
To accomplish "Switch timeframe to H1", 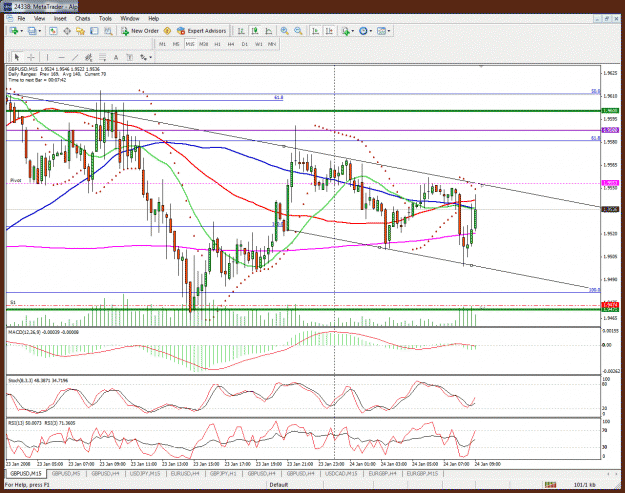I will pos(217,44).
